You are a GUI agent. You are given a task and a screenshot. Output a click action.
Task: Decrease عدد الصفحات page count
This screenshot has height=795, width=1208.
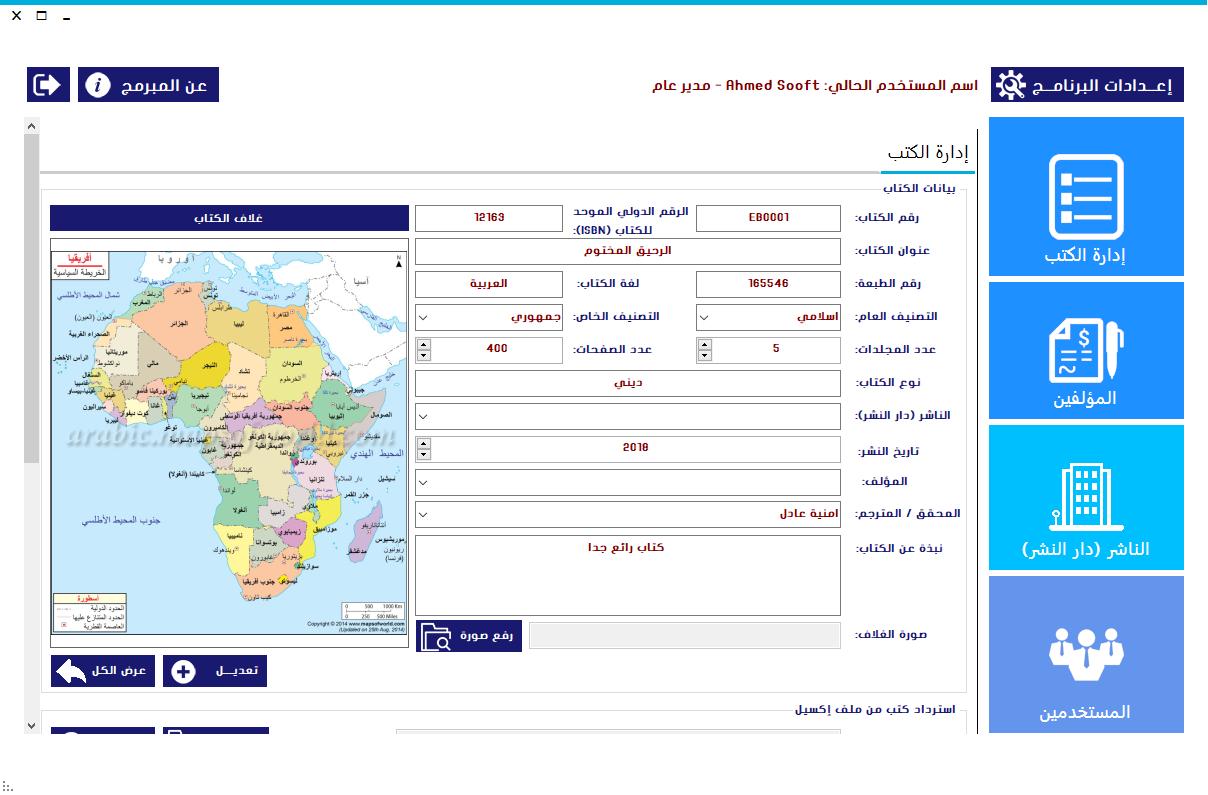coord(424,355)
